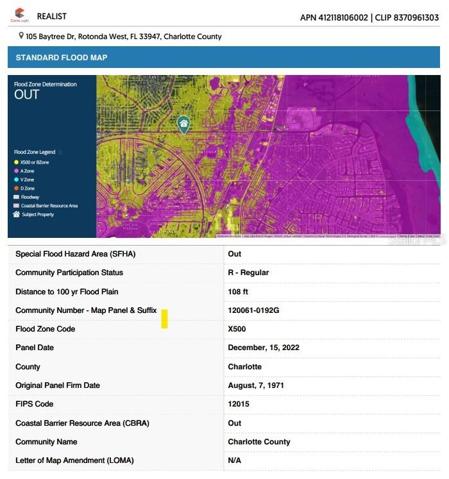Click the 12015 FIPS value

pos(238,404)
